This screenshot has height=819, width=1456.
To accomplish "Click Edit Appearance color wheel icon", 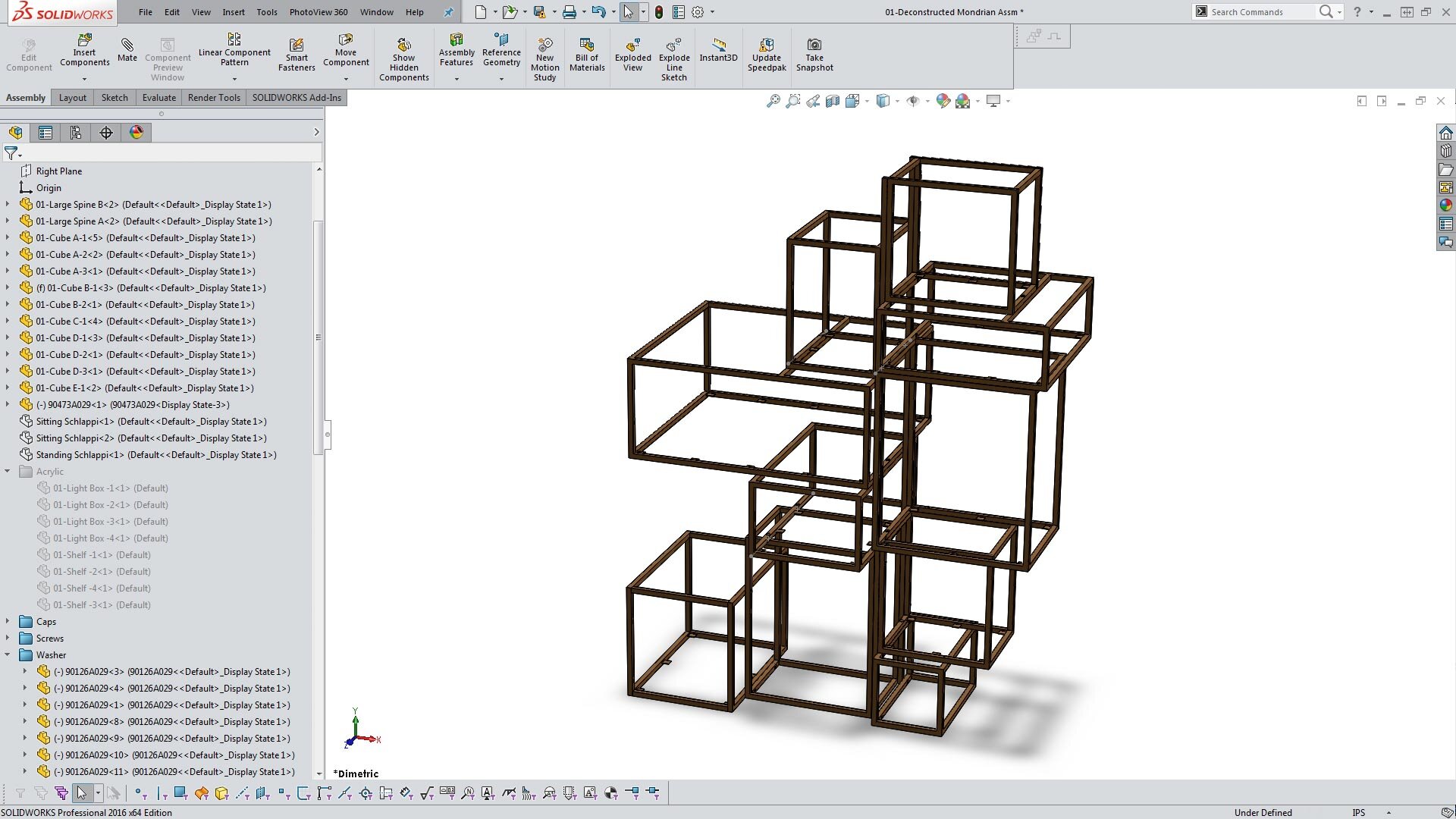I will click(x=943, y=101).
